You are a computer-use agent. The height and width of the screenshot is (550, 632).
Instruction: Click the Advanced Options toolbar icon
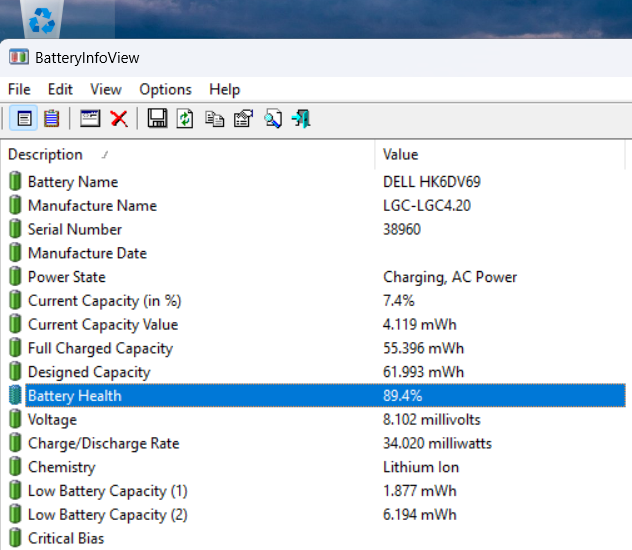tap(243, 119)
